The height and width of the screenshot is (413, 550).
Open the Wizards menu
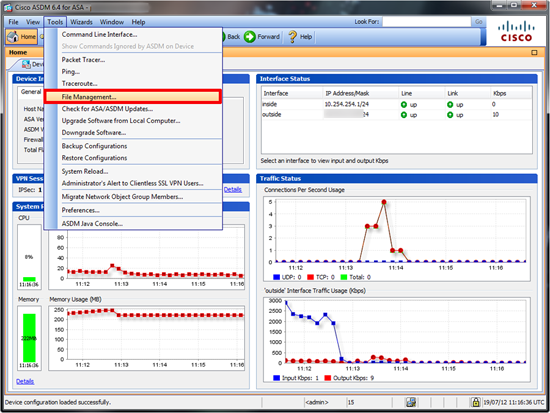[81, 22]
